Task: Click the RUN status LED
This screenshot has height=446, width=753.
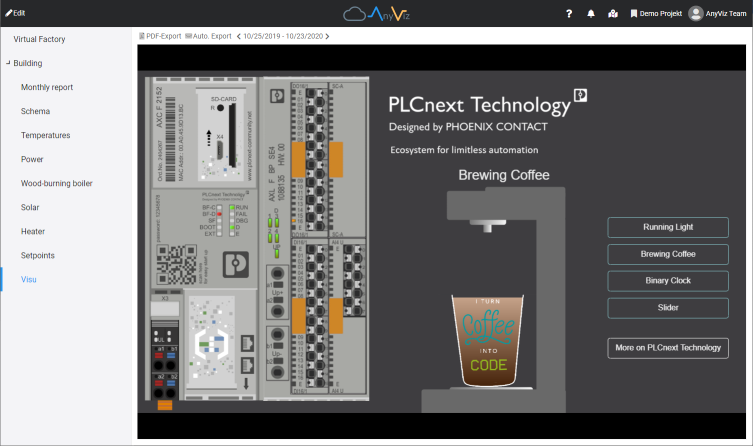Action: tap(232, 207)
